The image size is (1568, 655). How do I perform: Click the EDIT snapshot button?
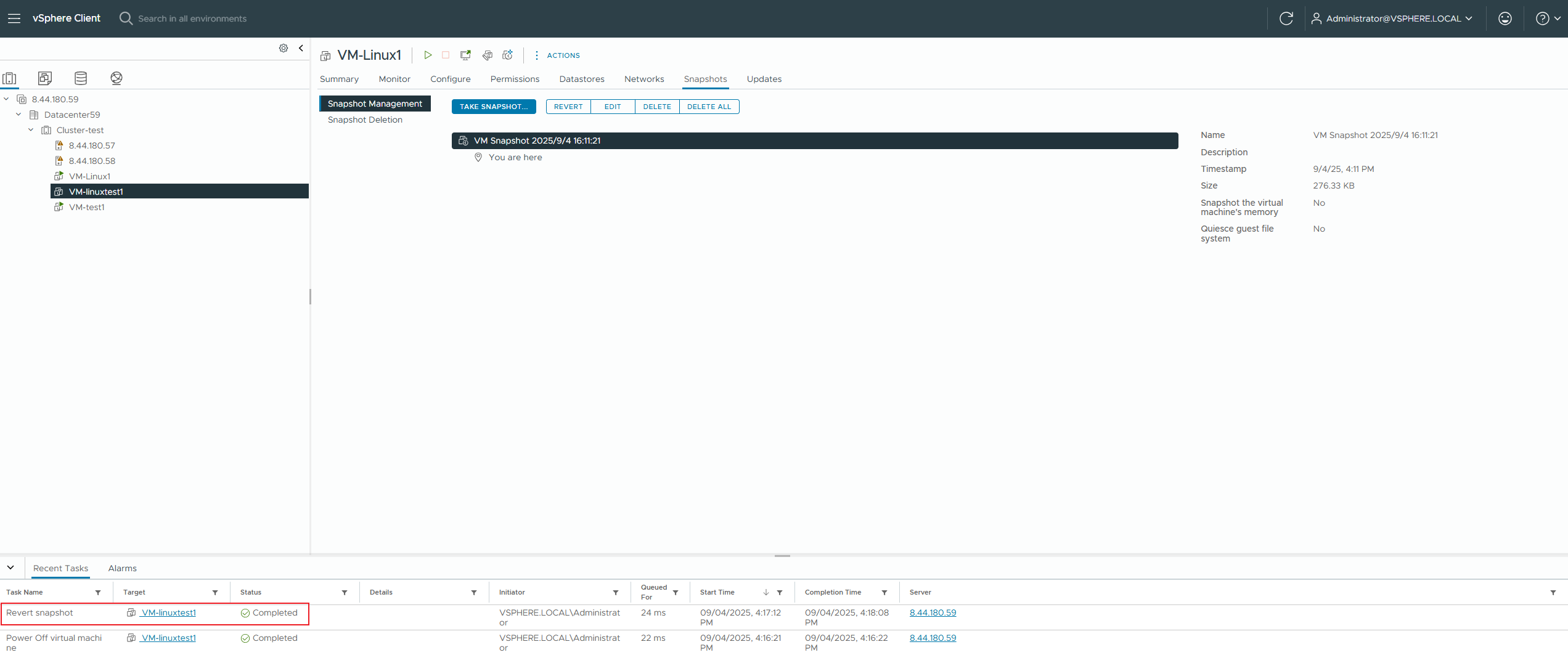pos(613,107)
